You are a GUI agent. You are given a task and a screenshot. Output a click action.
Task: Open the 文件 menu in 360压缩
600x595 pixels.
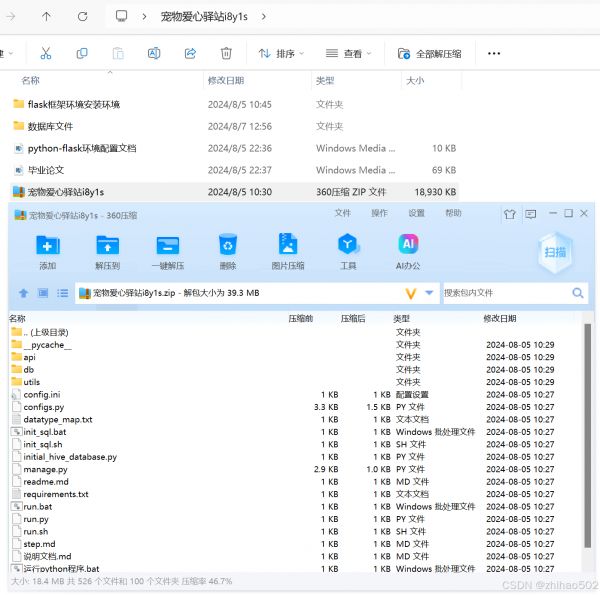pyautogui.click(x=342, y=213)
